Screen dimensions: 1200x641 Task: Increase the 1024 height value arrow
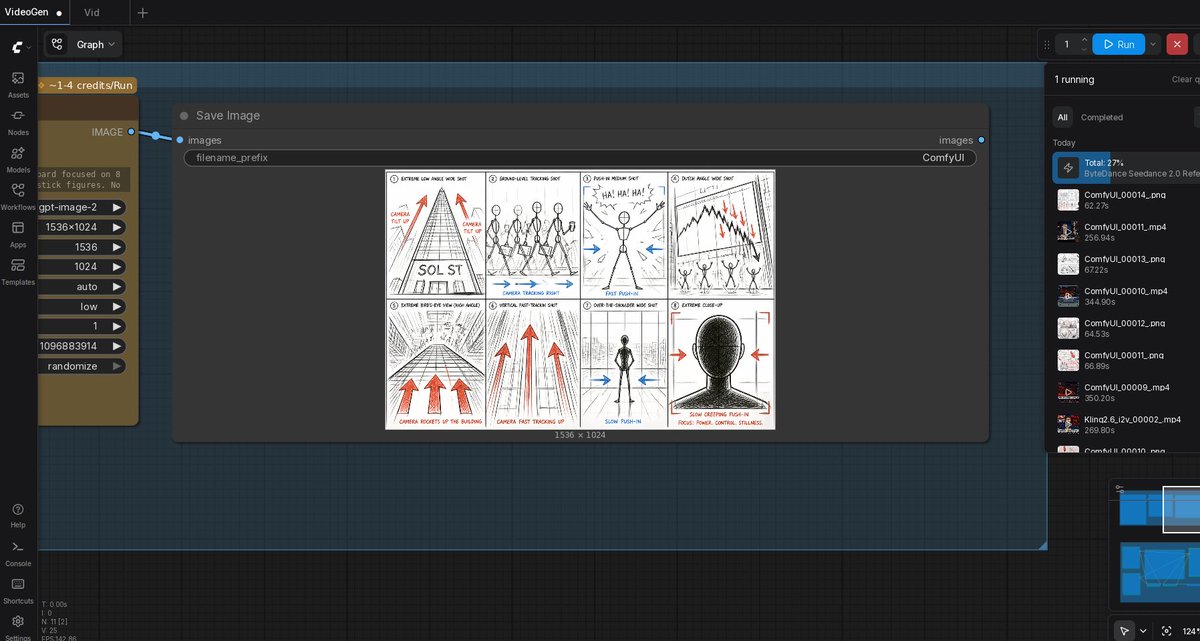[117, 267]
